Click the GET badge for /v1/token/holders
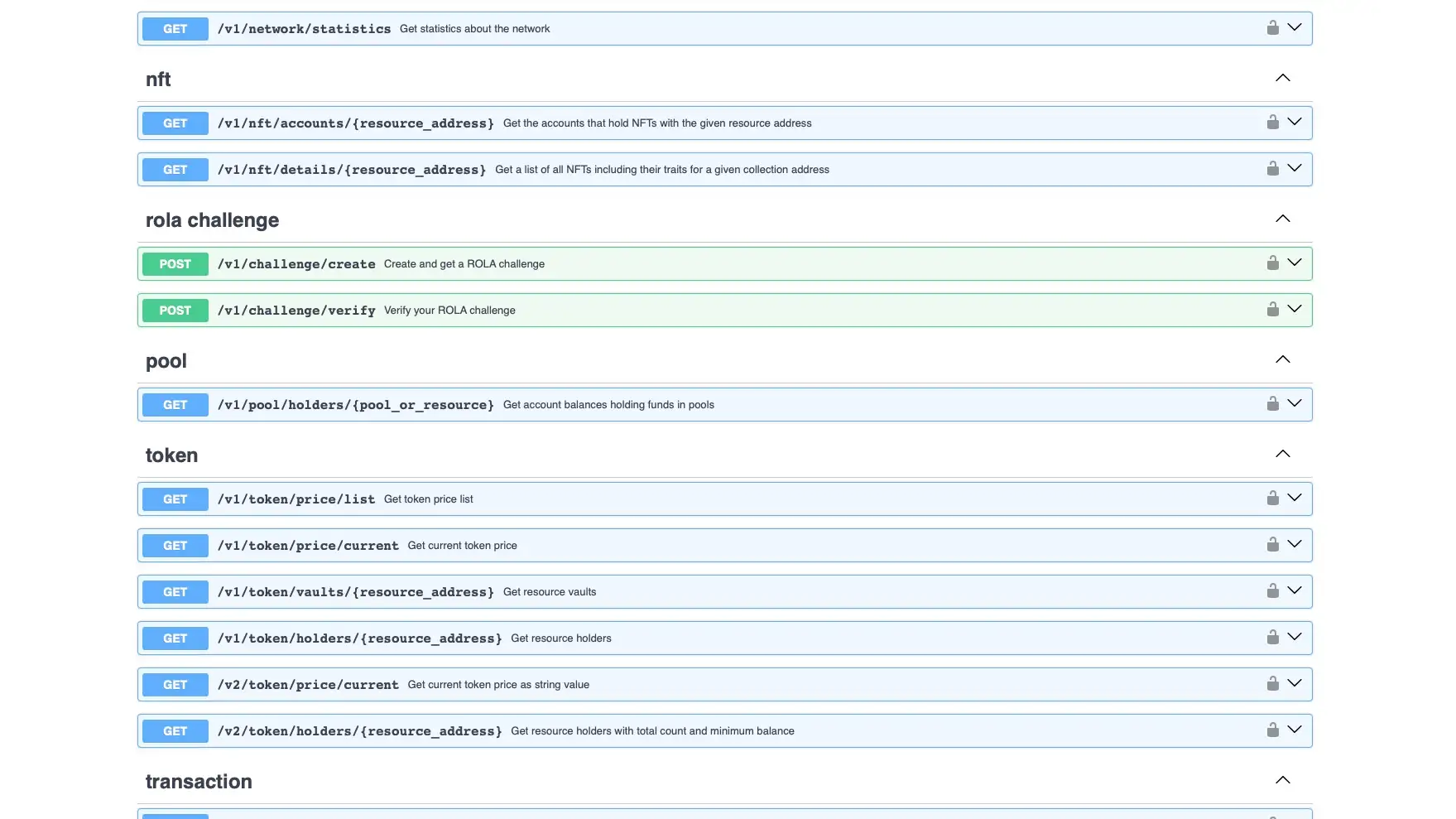 [175, 638]
